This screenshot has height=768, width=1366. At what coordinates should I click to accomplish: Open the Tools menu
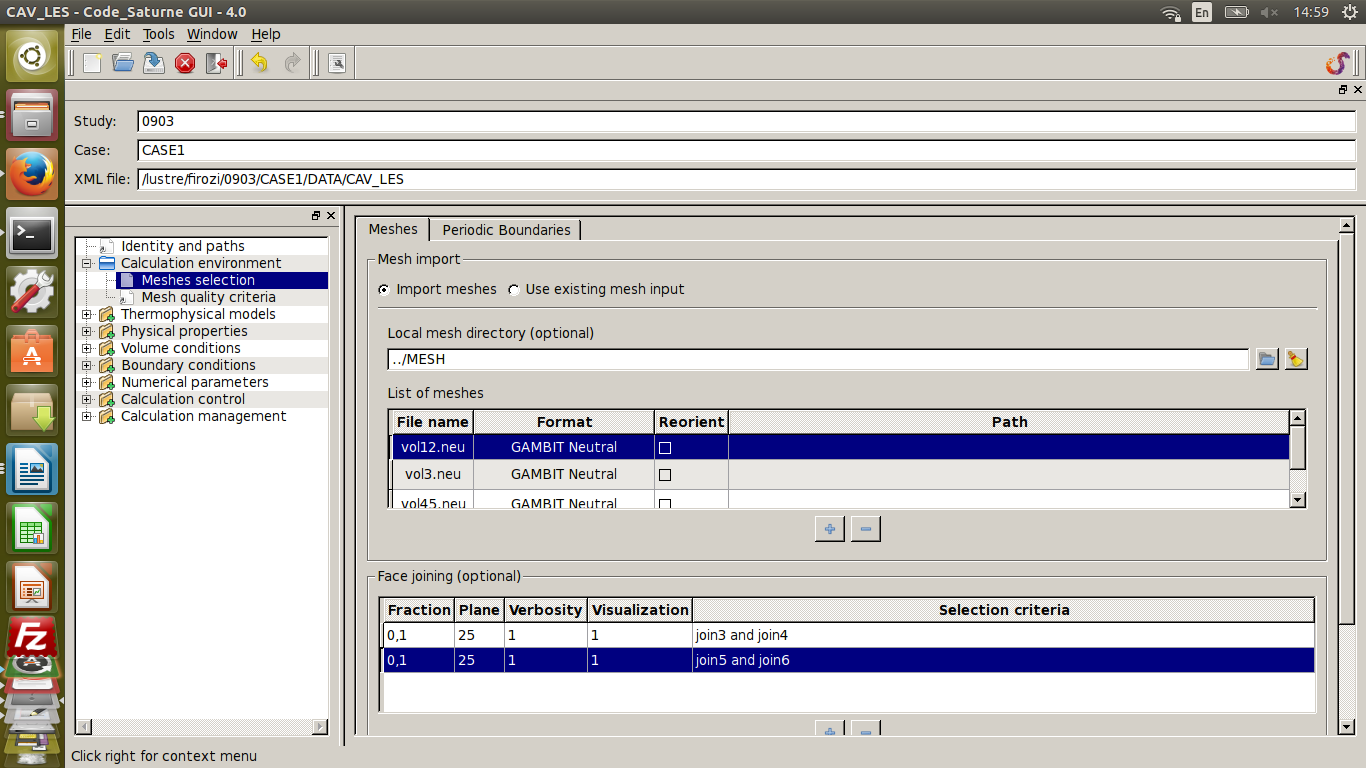(158, 34)
